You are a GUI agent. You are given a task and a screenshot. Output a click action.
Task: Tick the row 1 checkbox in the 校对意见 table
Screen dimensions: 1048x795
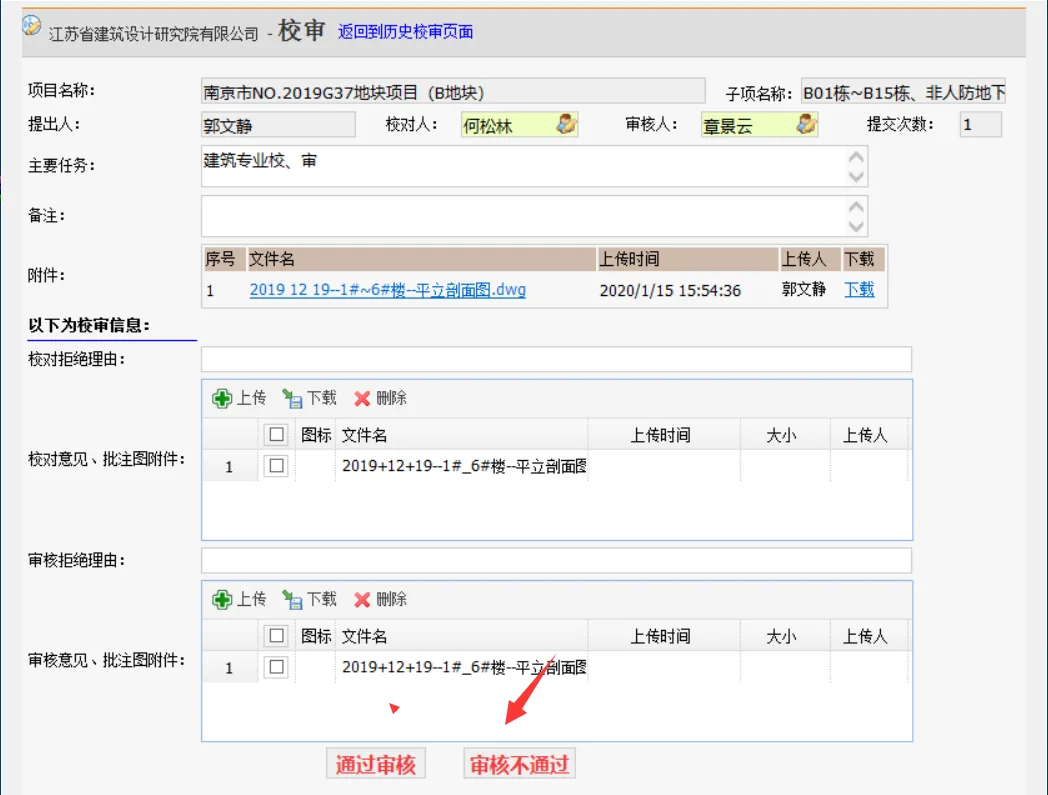pyautogui.click(x=276, y=465)
